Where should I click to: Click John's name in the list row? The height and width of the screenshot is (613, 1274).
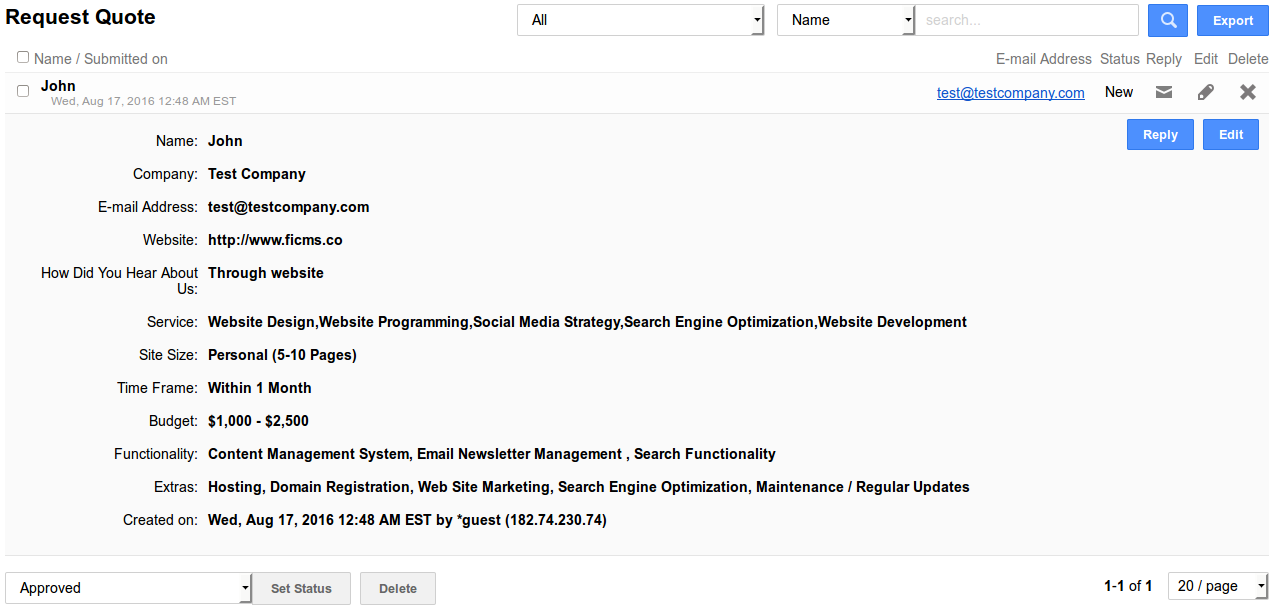point(58,86)
